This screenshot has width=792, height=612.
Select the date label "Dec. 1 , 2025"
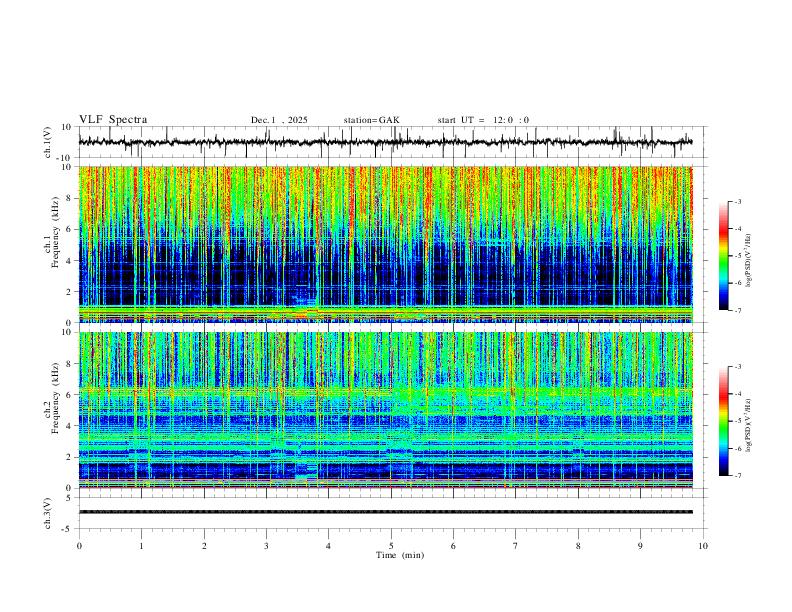coord(279,120)
